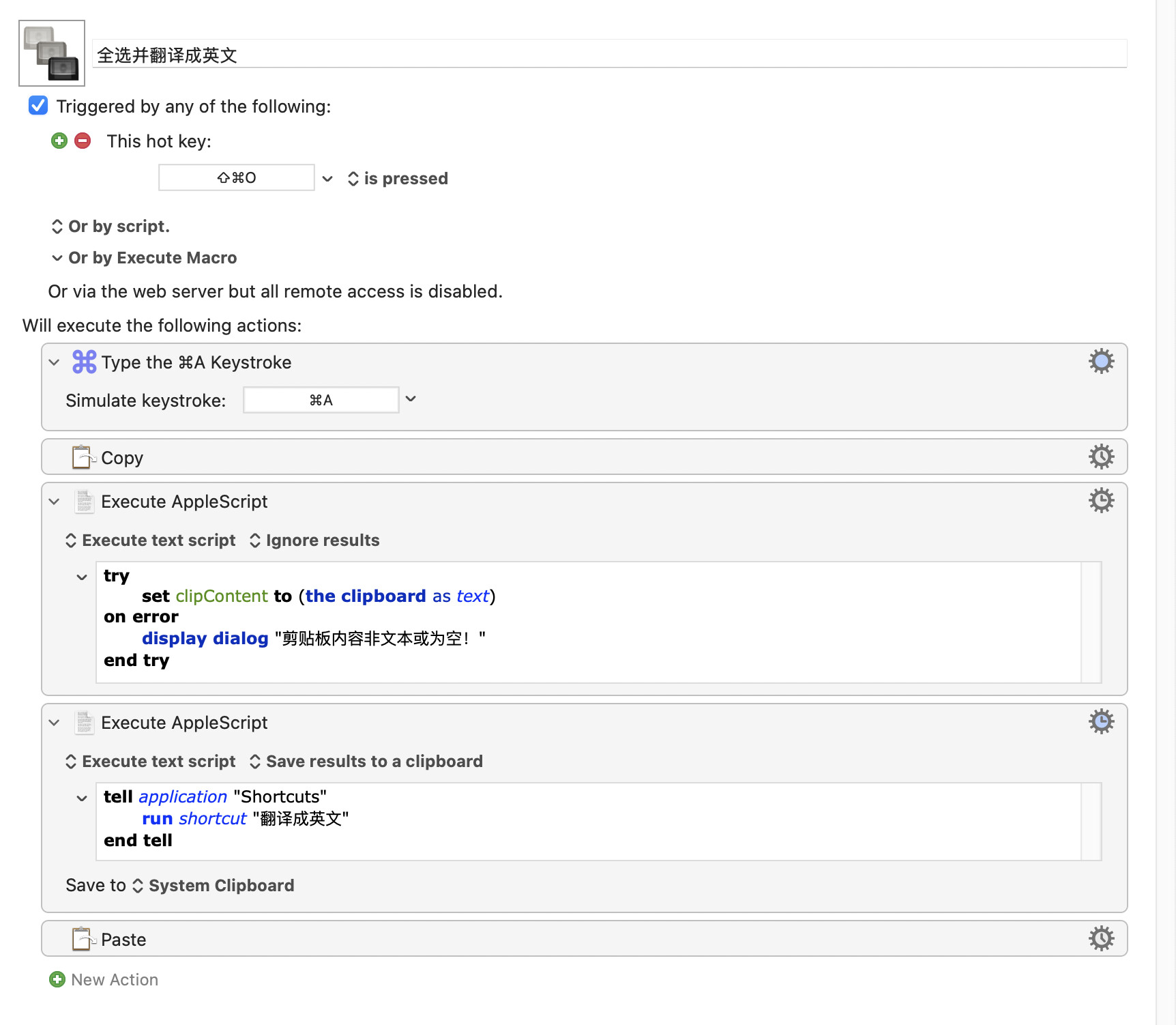Click the green plus beside New Action
1176x1025 pixels.
point(57,979)
